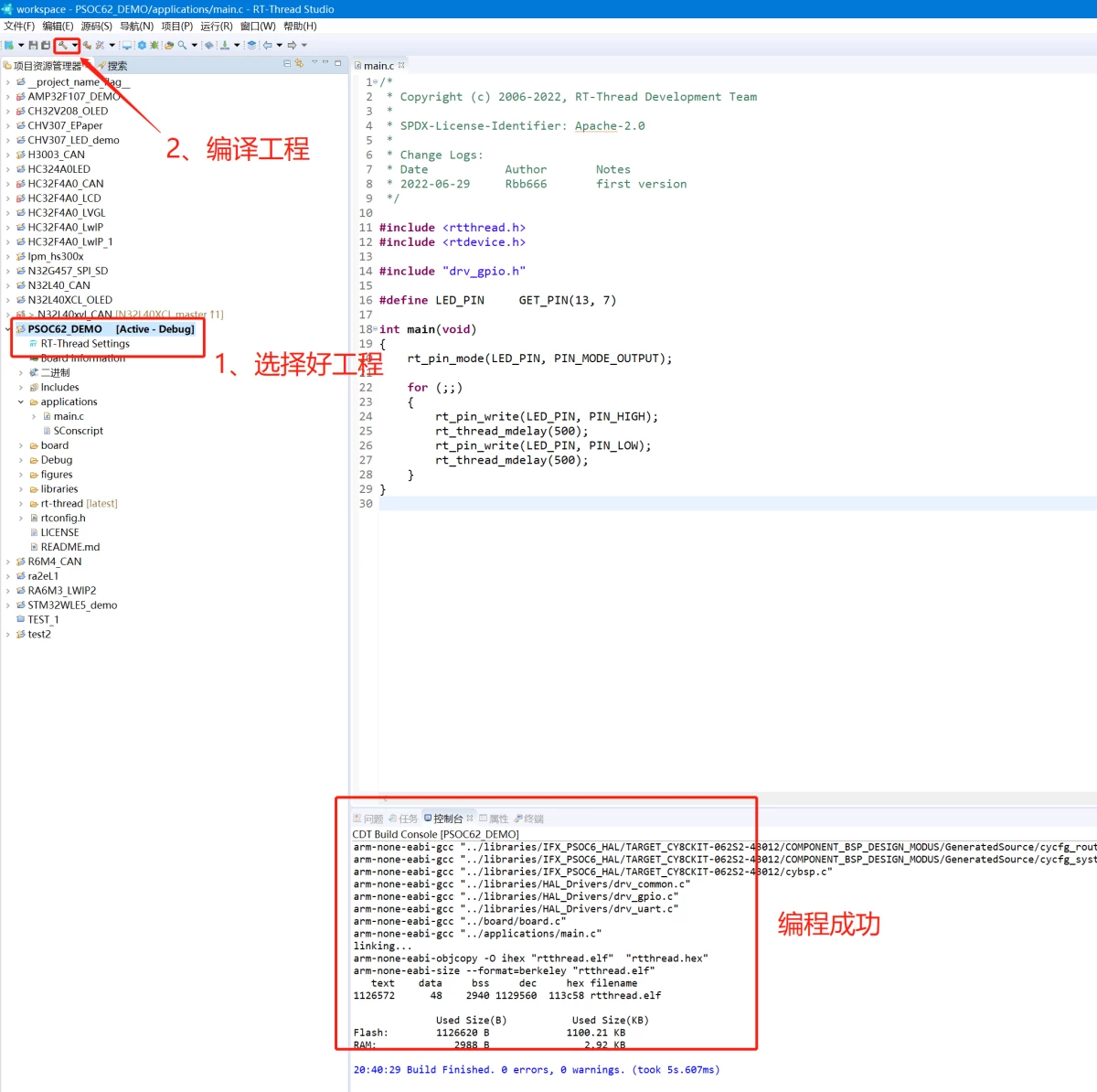Click the blue gear settings toolbar icon
1097x1092 pixels.
[x=142, y=45]
